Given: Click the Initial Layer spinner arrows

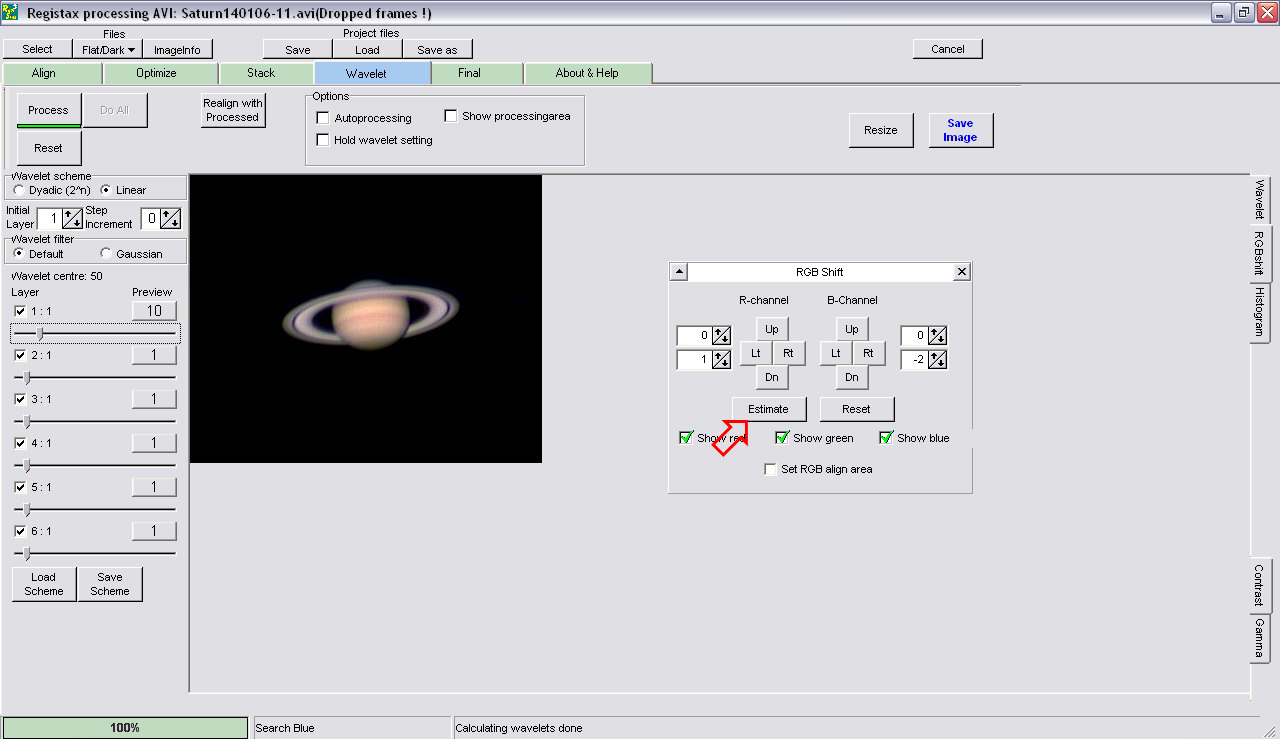Looking at the screenshot, I should 72,217.
